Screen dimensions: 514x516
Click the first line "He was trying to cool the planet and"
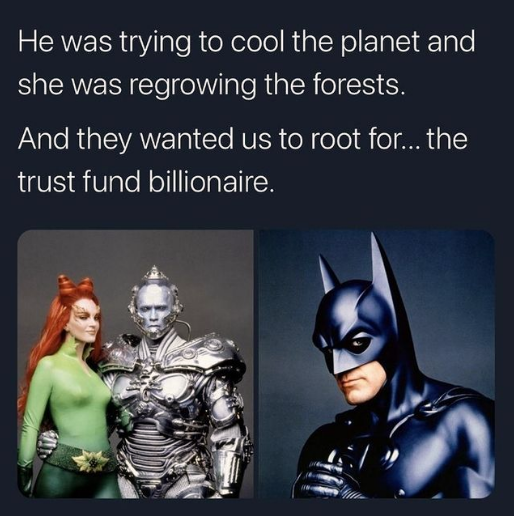pos(246,44)
